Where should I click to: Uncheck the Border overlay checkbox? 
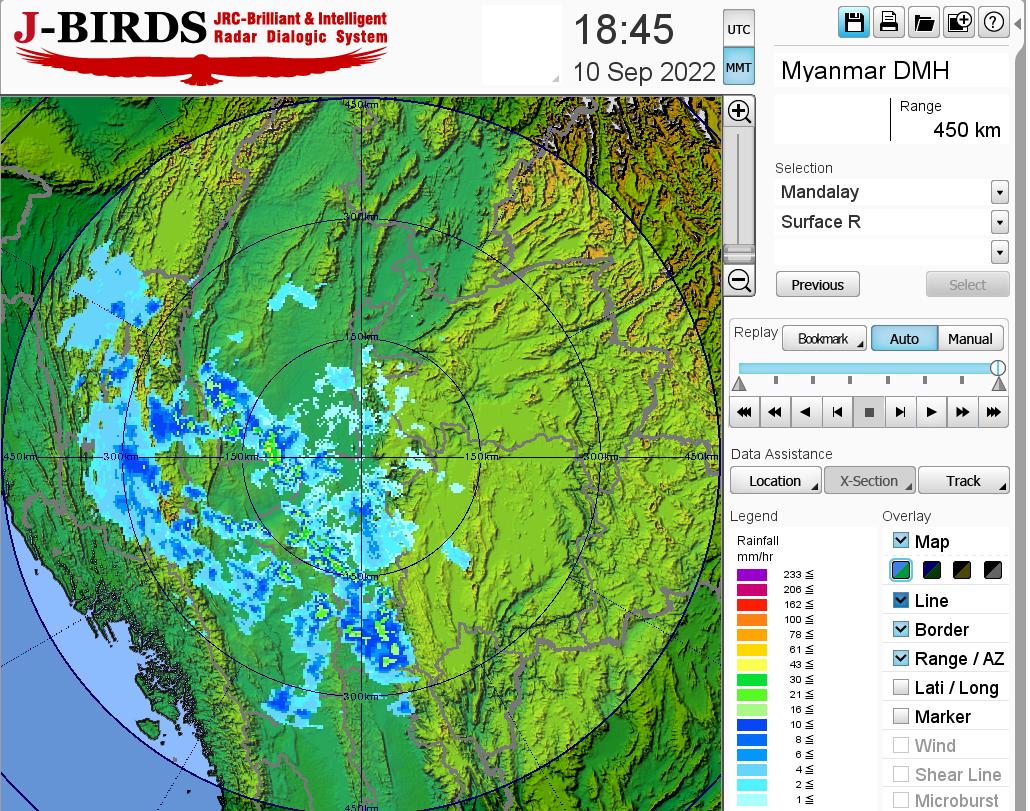901,629
